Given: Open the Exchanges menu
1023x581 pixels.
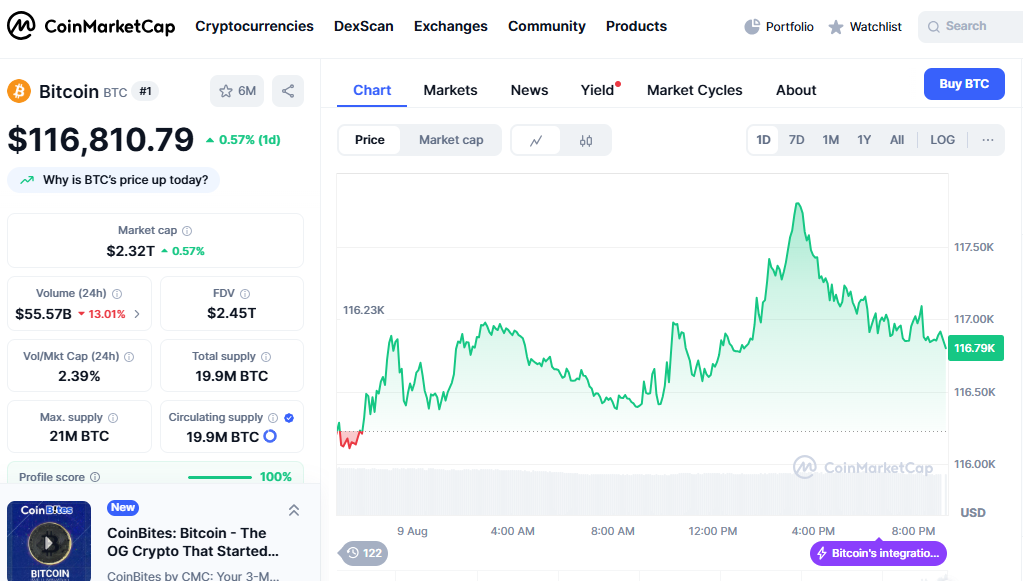Looking at the screenshot, I should pos(451,27).
